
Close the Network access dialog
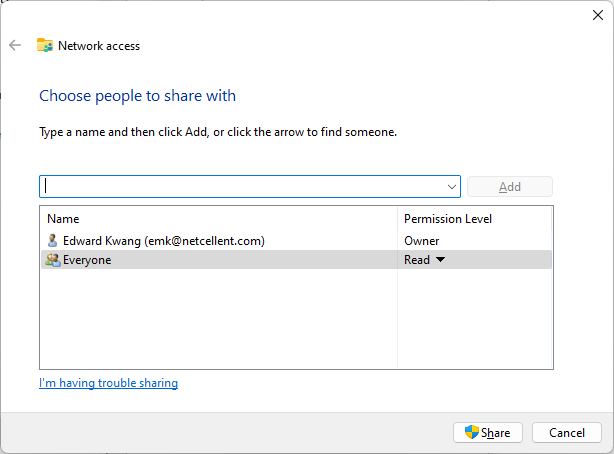tap(598, 15)
